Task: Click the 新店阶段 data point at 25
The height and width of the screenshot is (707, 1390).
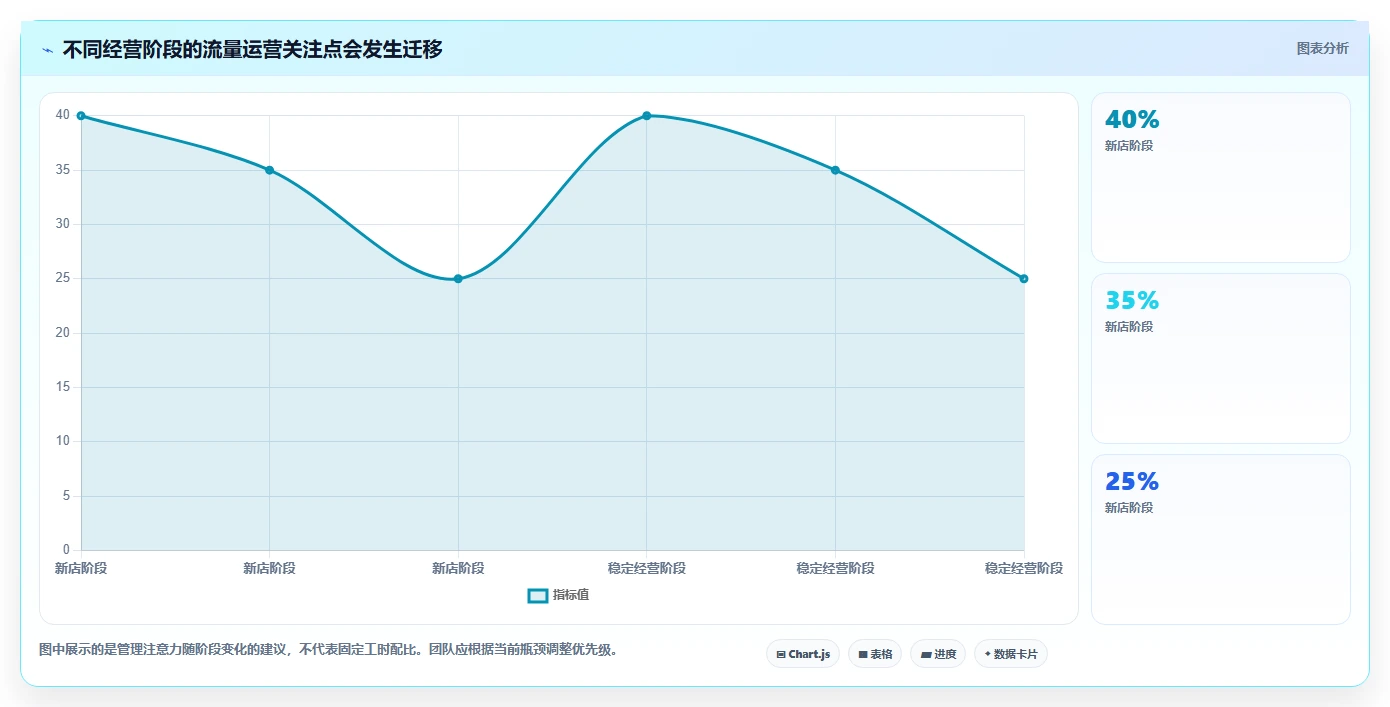Action: pos(458,279)
